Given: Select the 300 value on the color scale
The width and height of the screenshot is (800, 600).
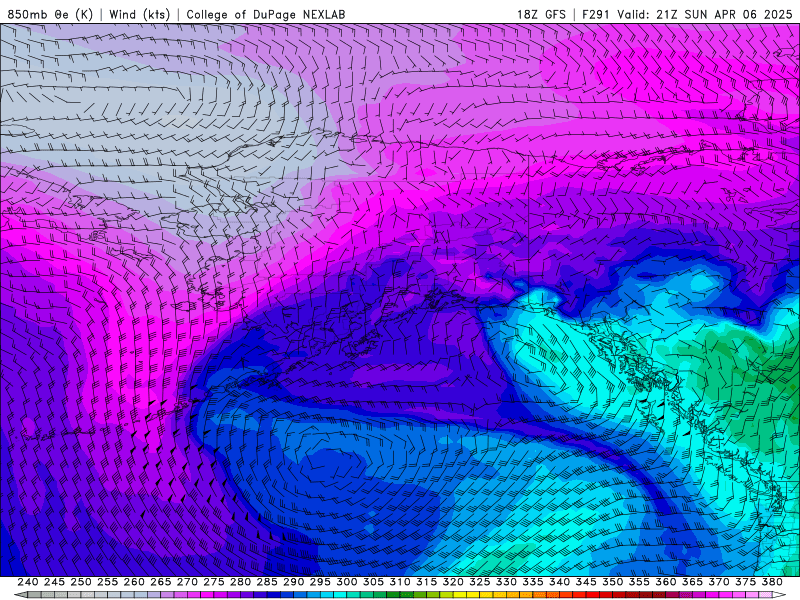Looking at the screenshot, I should point(347,582).
